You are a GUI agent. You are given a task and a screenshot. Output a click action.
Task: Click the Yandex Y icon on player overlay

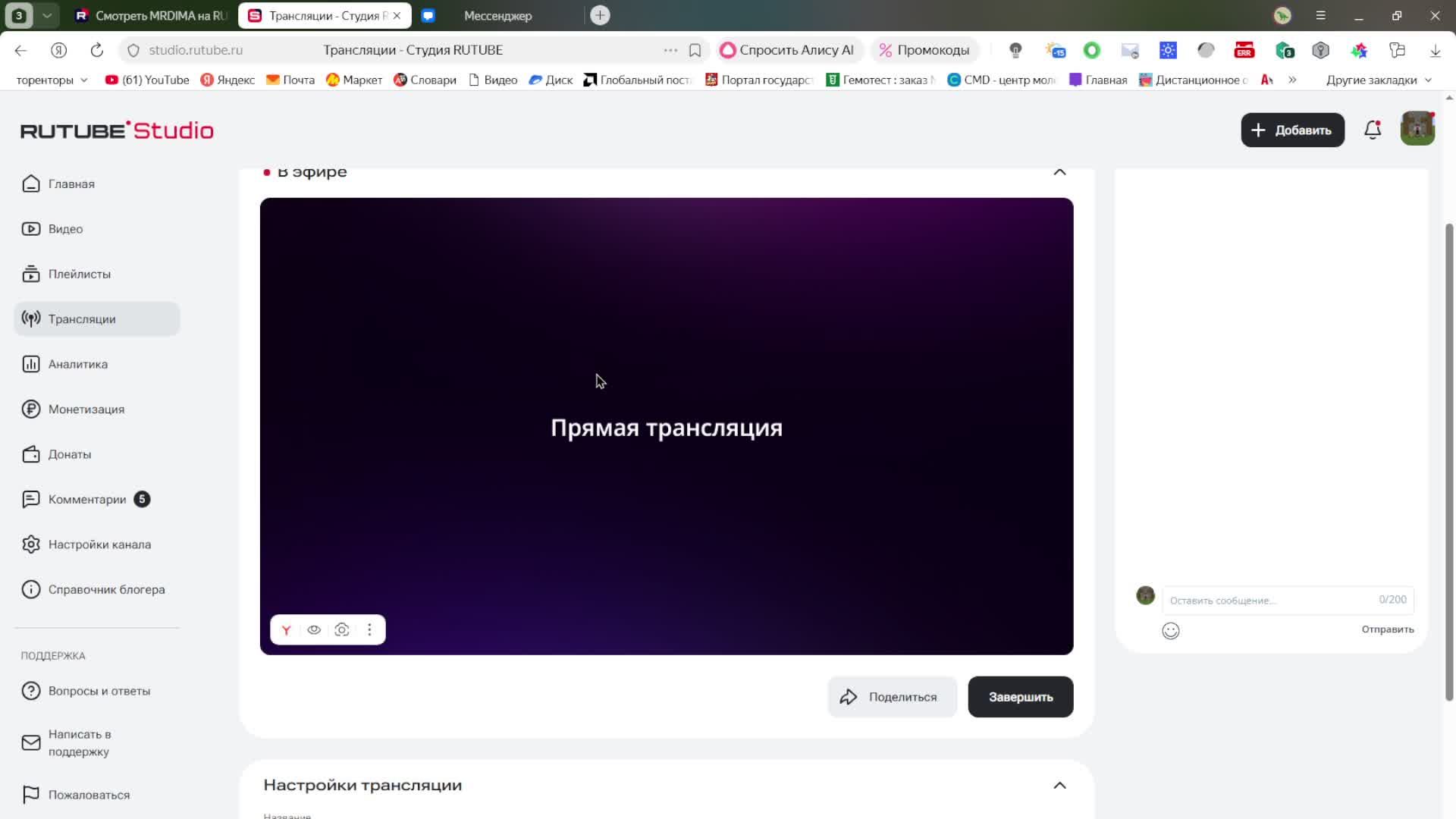click(x=286, y=629)
